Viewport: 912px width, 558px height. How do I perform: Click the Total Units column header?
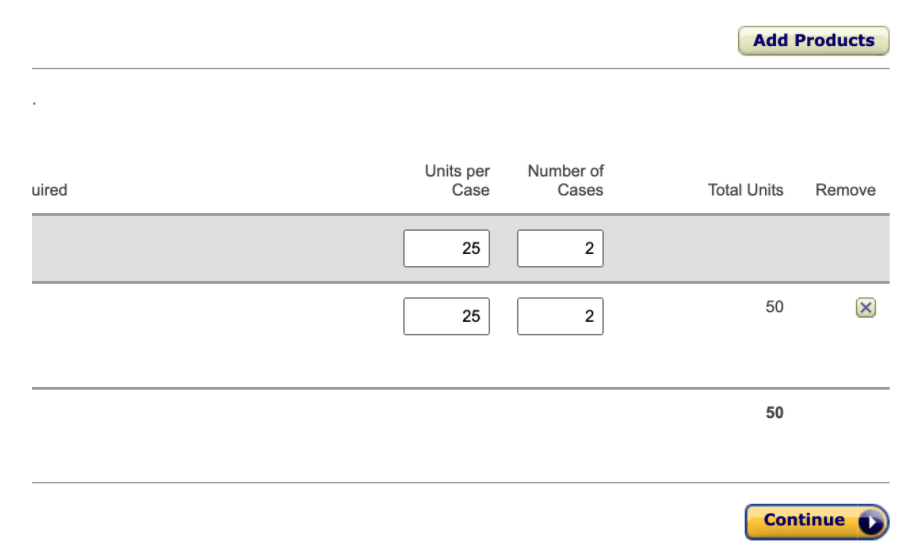click(745, 190)
